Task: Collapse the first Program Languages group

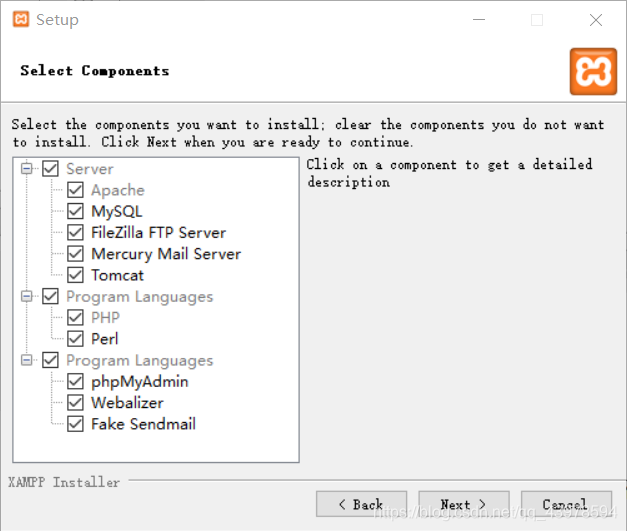Action: [x=26, y=296]
